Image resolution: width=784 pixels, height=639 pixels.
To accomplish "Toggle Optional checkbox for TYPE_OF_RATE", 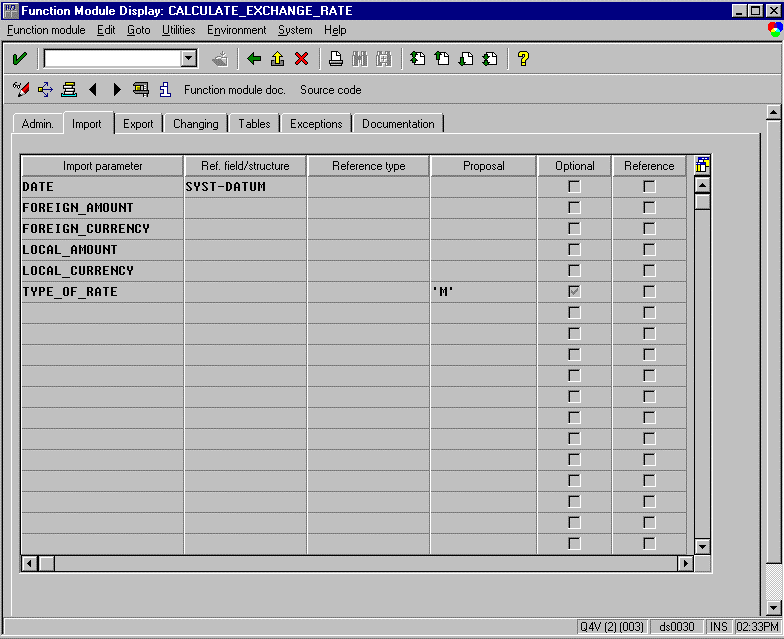I will [x=574, y=292].
